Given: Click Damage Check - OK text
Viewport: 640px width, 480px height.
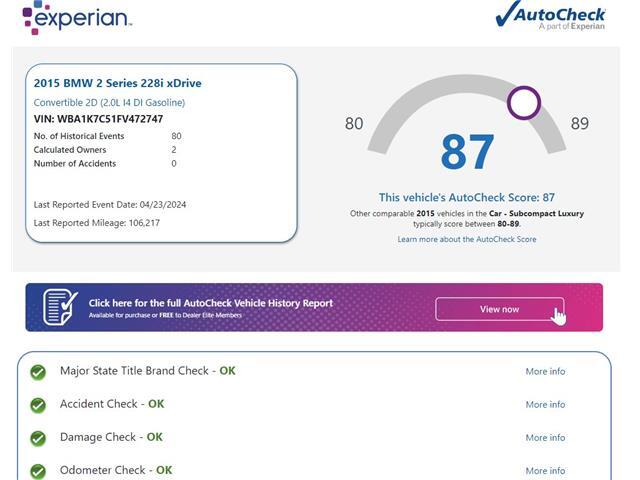Looking at the screenshot, I should [111, 437].
